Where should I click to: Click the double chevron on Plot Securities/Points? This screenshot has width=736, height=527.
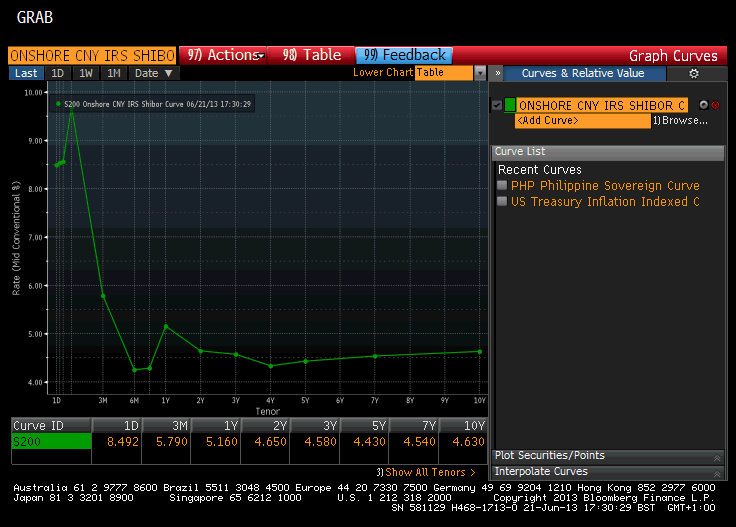[x=716, y=456]
